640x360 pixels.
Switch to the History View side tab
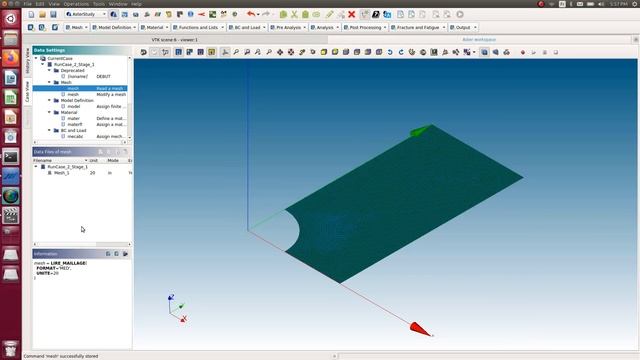pos(27,60)
